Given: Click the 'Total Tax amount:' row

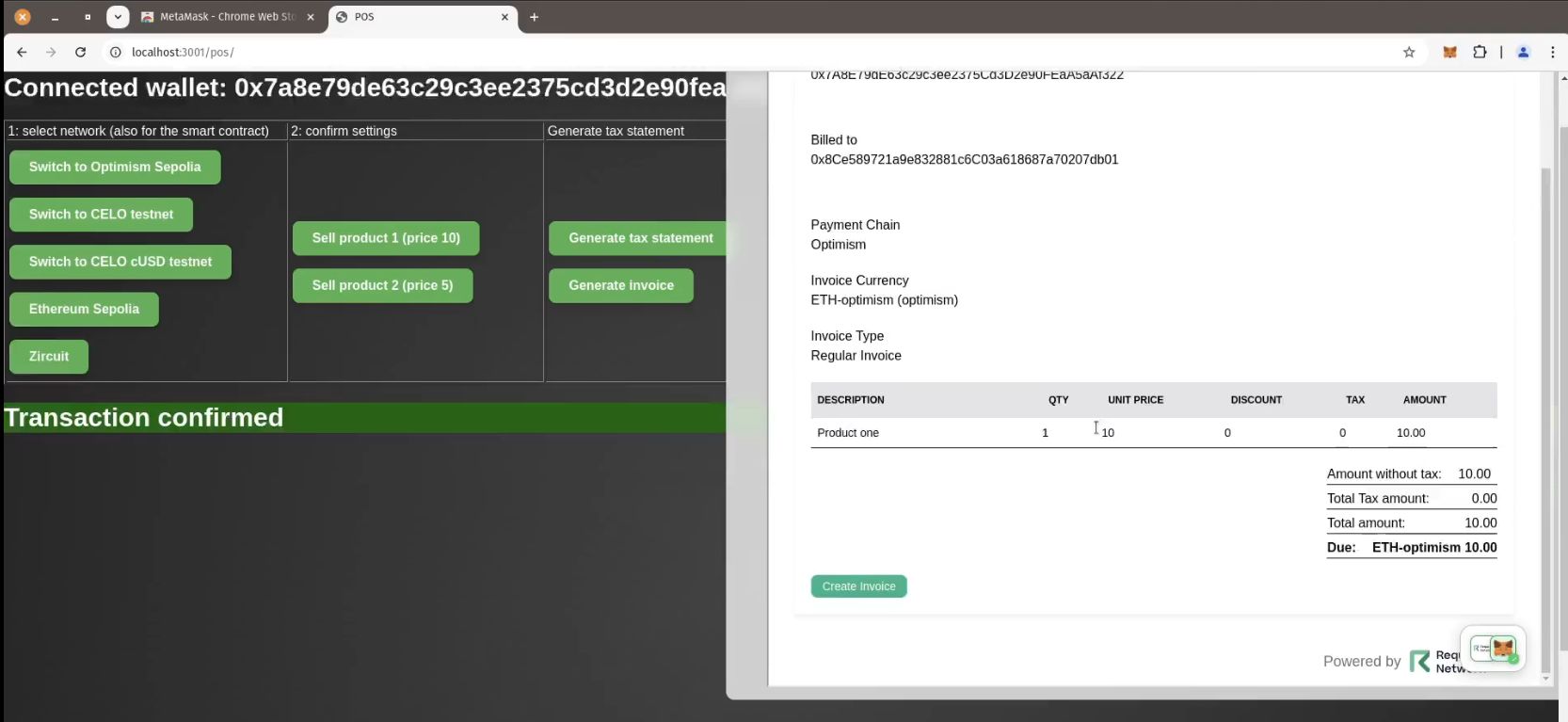Looking at the screenshot, I should 1412,499.
